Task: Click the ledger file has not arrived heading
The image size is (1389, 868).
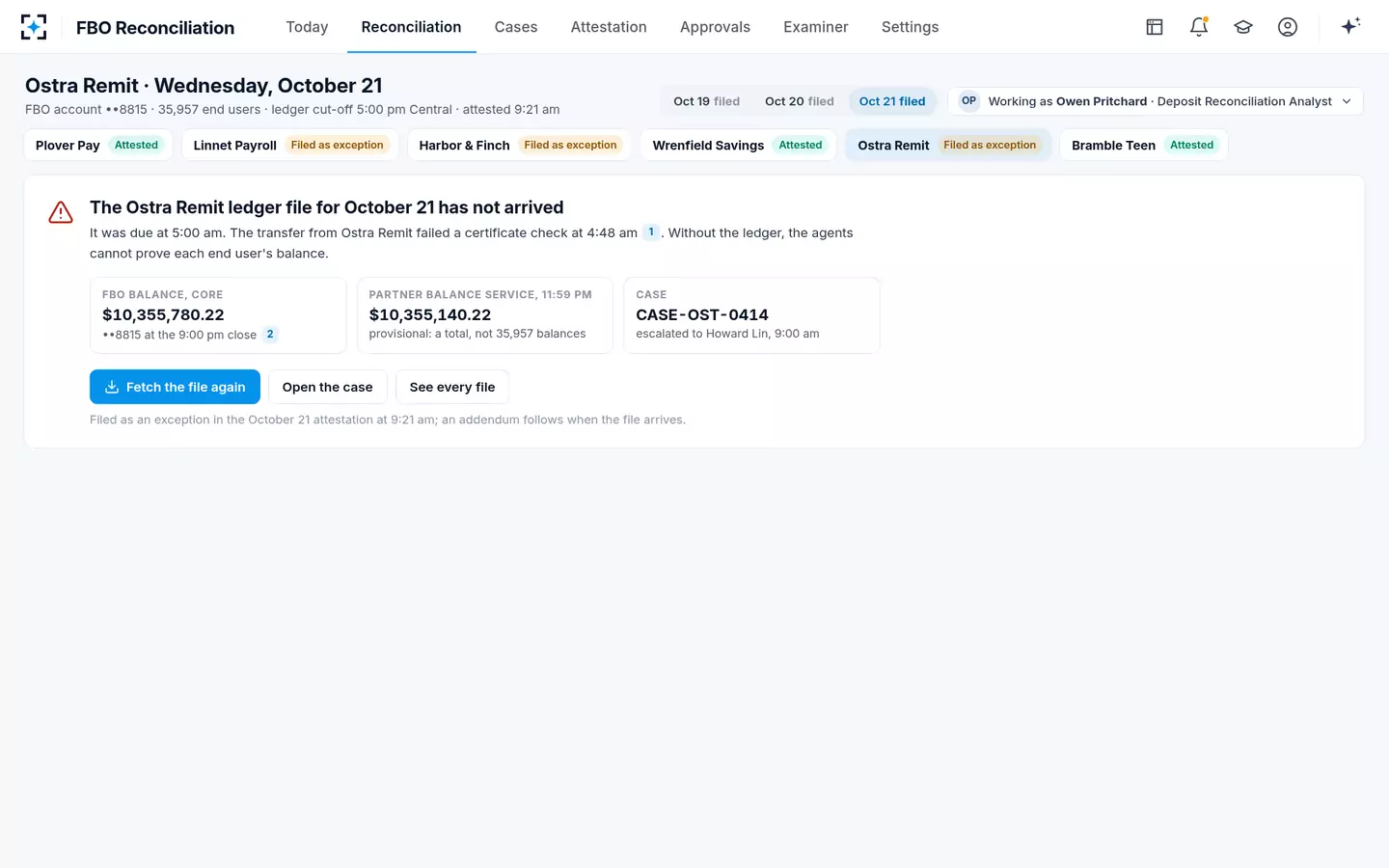Action: click(327, 207)
